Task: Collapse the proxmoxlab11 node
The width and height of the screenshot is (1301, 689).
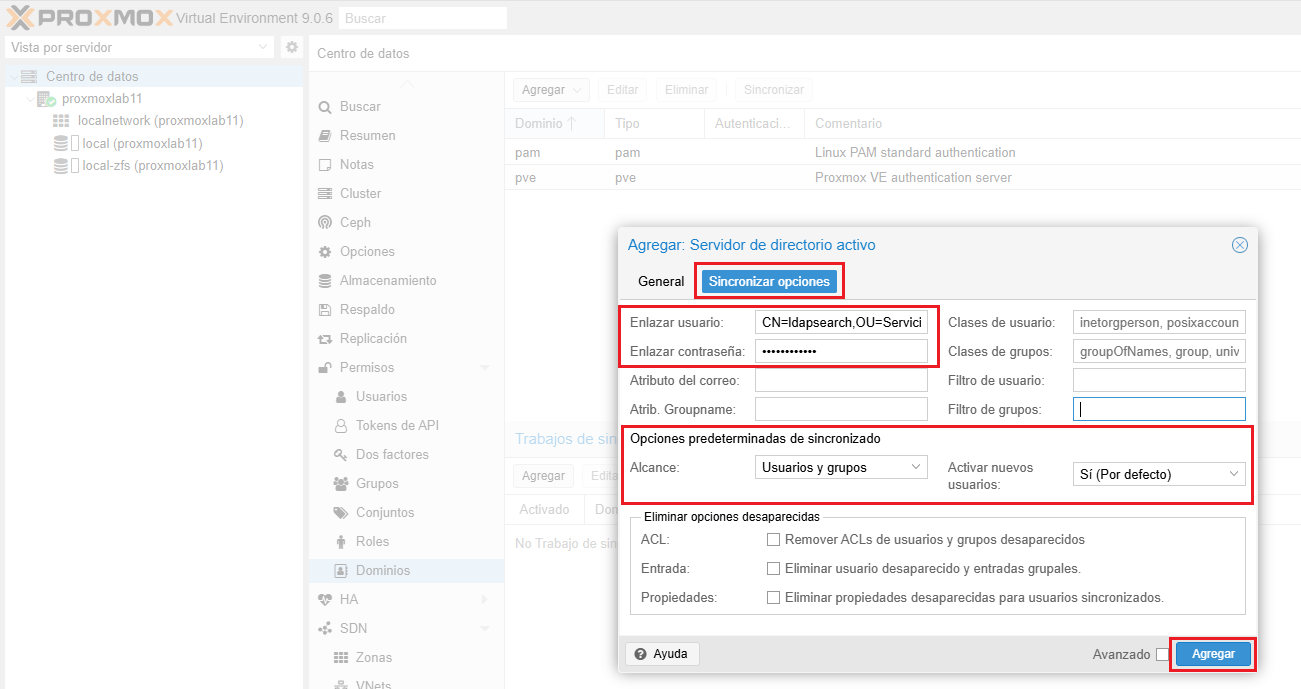Action: (x=29, y=98)
